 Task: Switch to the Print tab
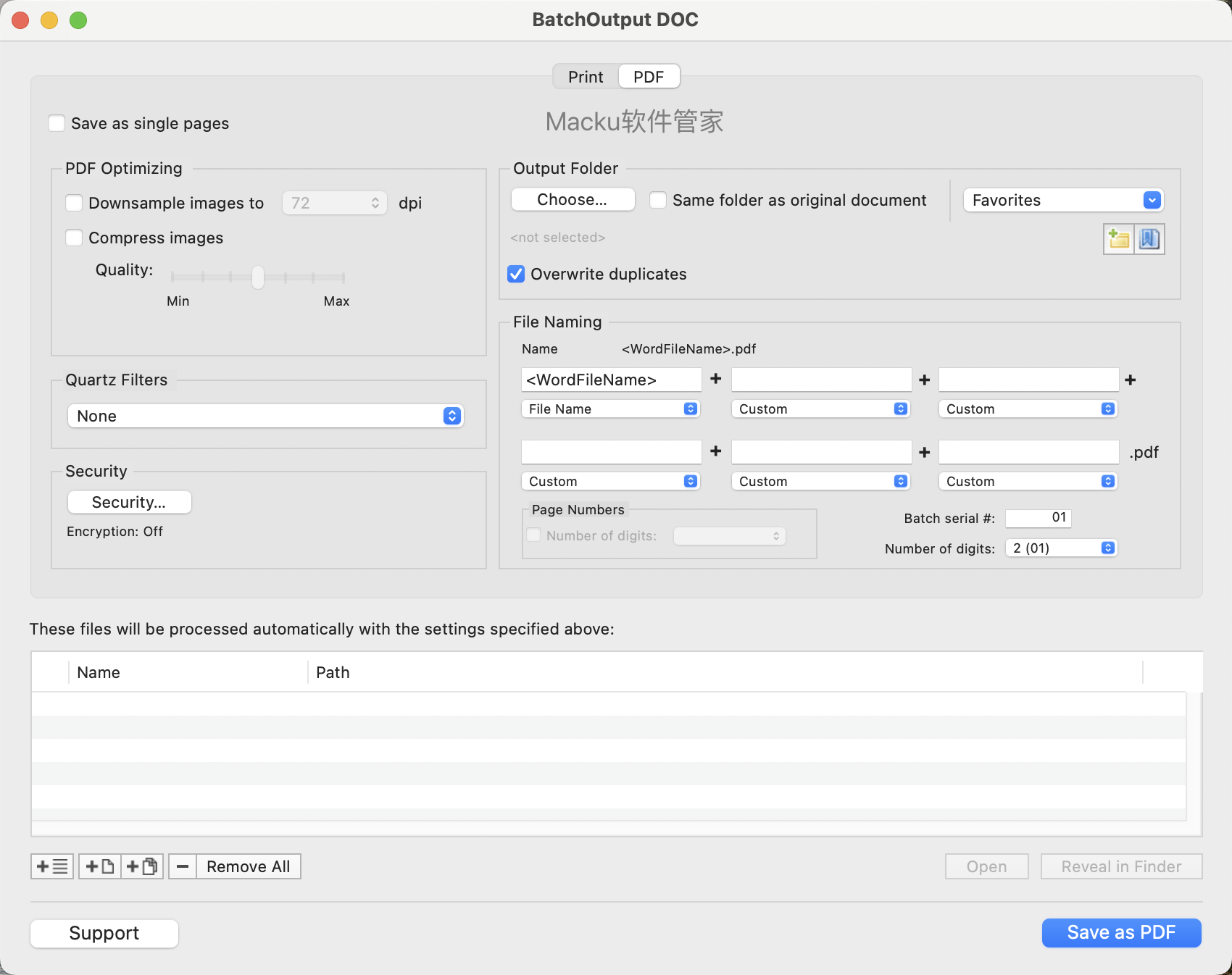click(586, 77)
